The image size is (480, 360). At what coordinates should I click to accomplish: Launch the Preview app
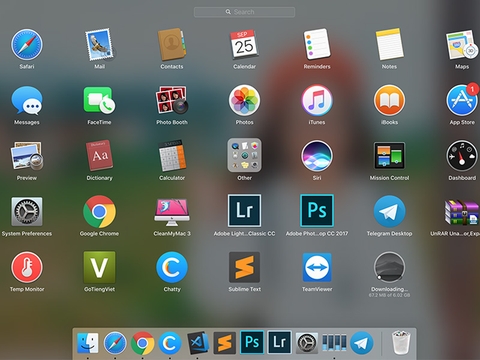(x=27, y=156)
